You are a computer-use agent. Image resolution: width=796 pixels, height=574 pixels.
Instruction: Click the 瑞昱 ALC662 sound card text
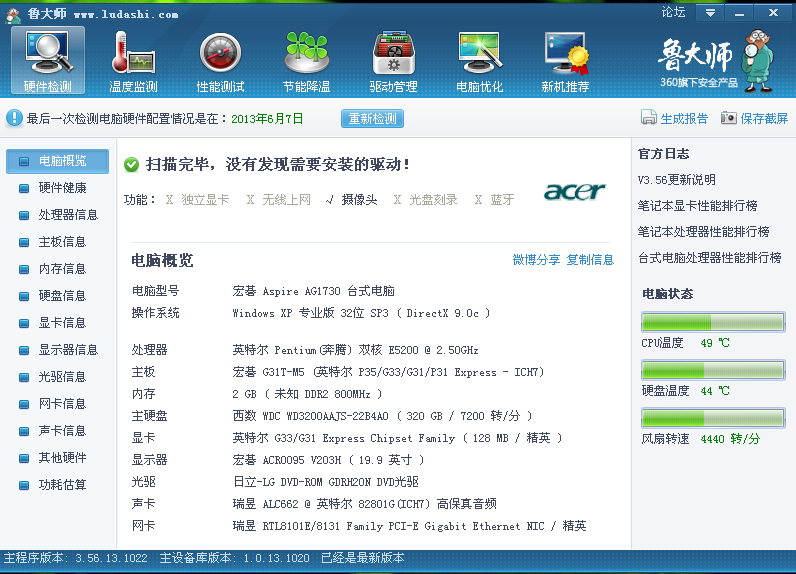(364, 504)
